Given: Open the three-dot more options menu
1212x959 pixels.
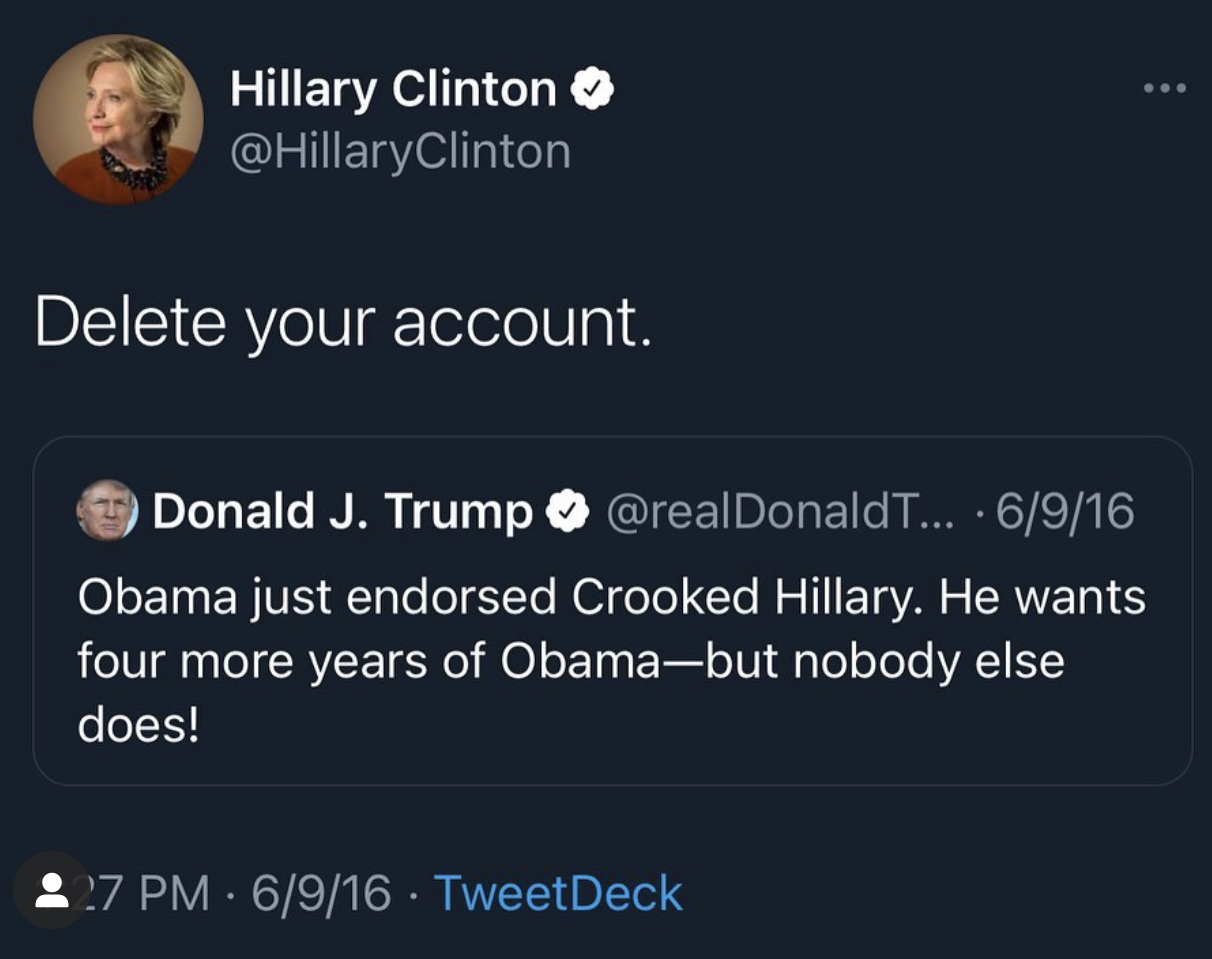Looking at the screenshot, I should pos(1165,88).
